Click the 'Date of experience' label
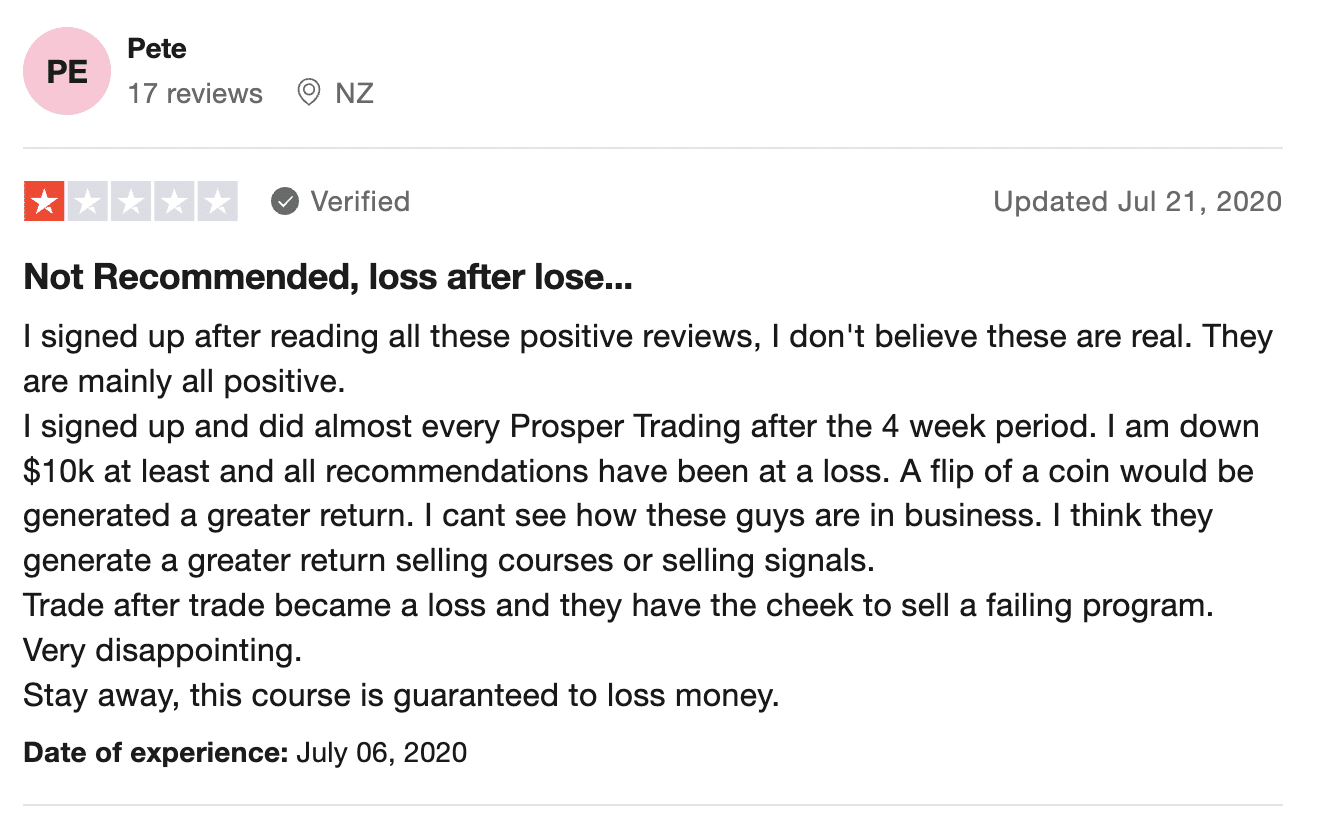 pos(156,752)
